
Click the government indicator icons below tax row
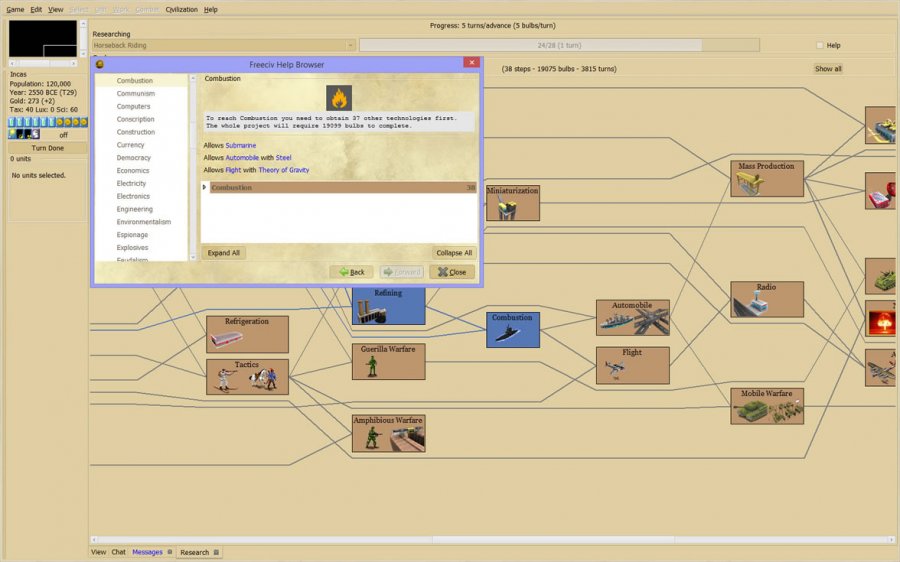[x=24, y=134]
